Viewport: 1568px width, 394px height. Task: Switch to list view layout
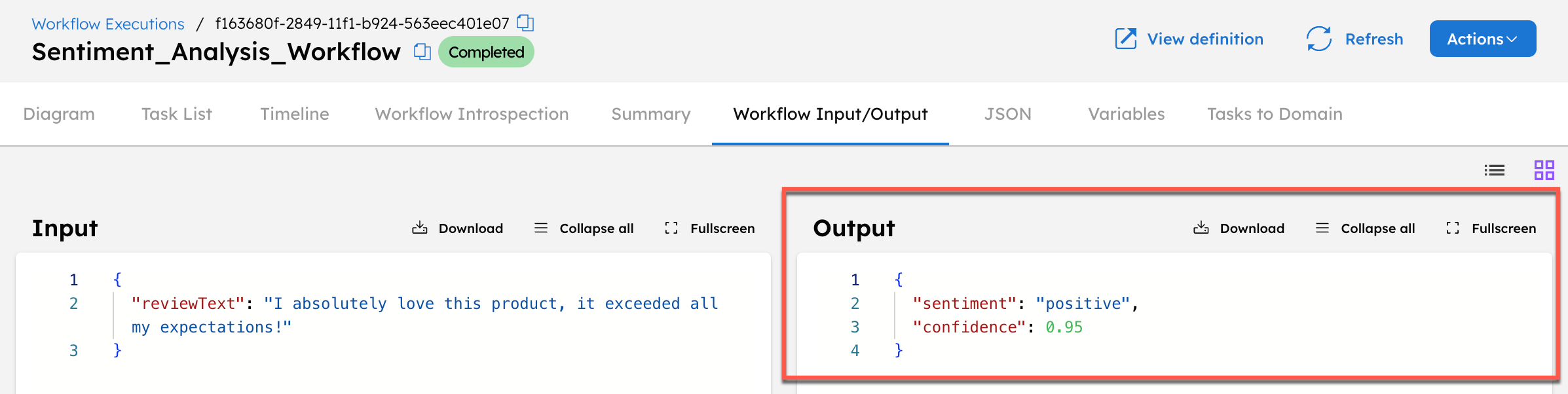(1494, 170)
